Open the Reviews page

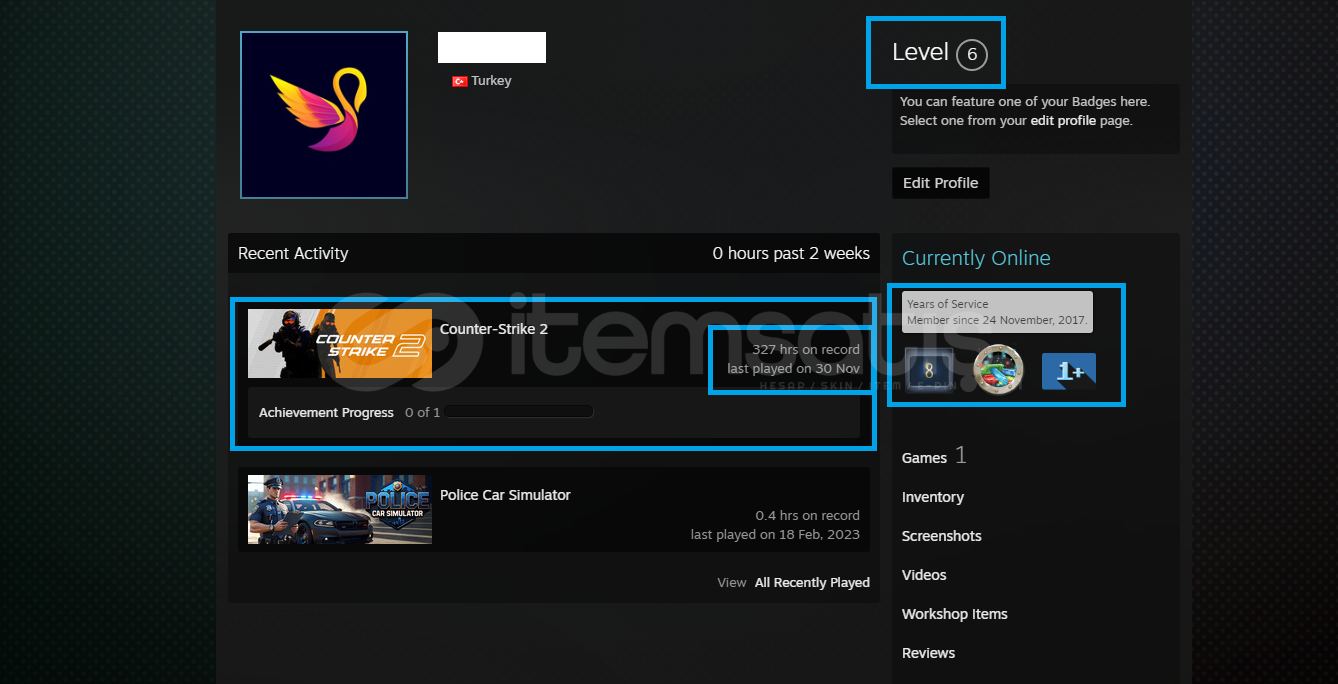[928, 653]
